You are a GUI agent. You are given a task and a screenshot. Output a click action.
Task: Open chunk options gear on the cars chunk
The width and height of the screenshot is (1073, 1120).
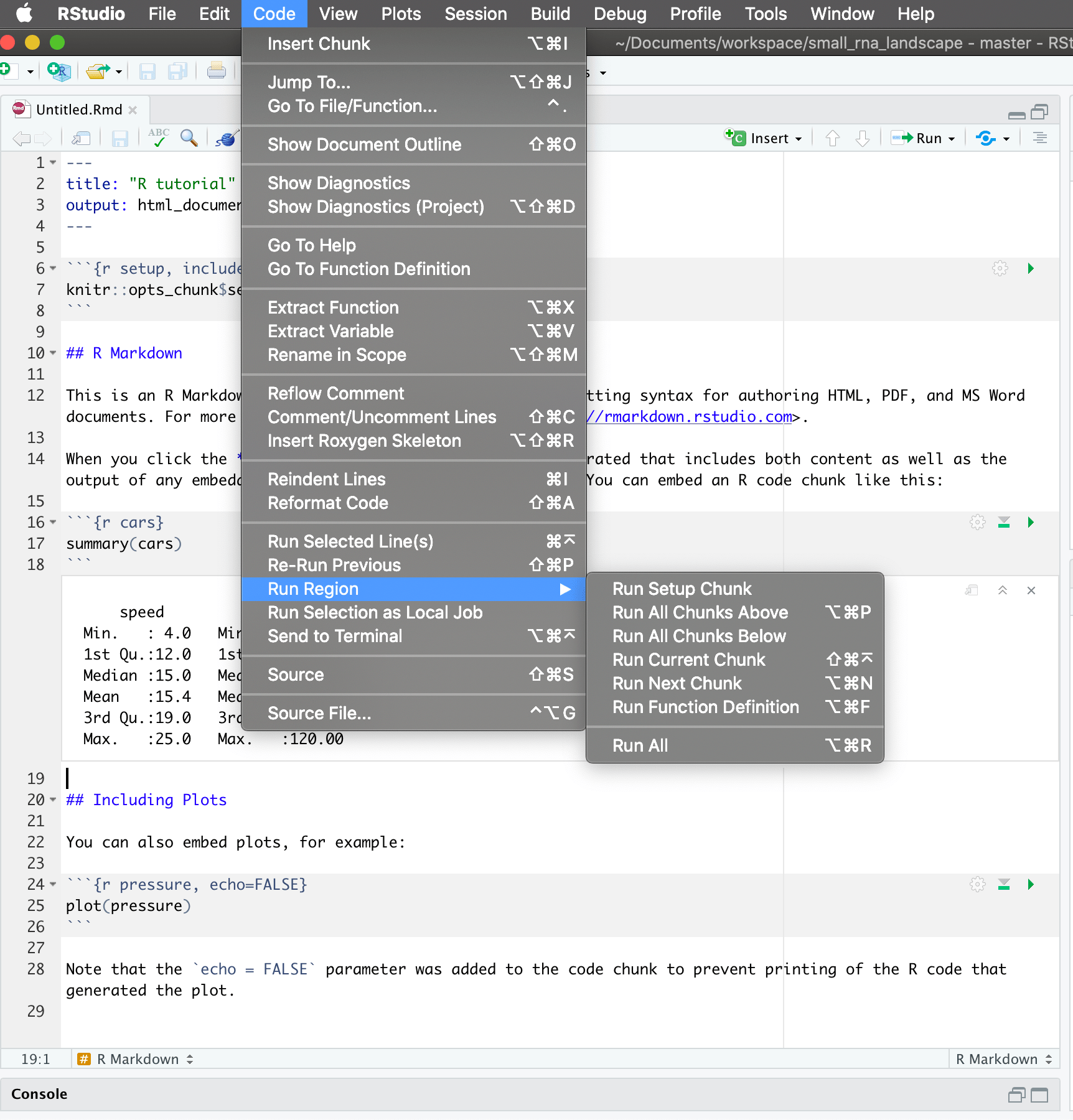point(977,523)
